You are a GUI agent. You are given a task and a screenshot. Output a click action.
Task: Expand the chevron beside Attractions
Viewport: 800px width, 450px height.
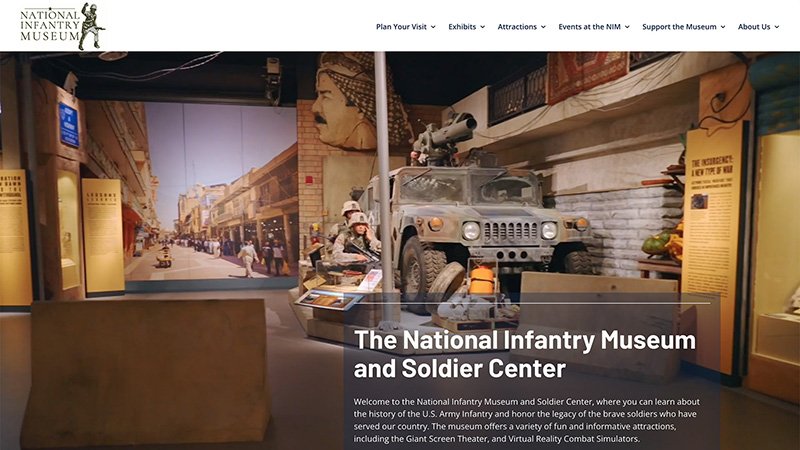coord(543,27)
